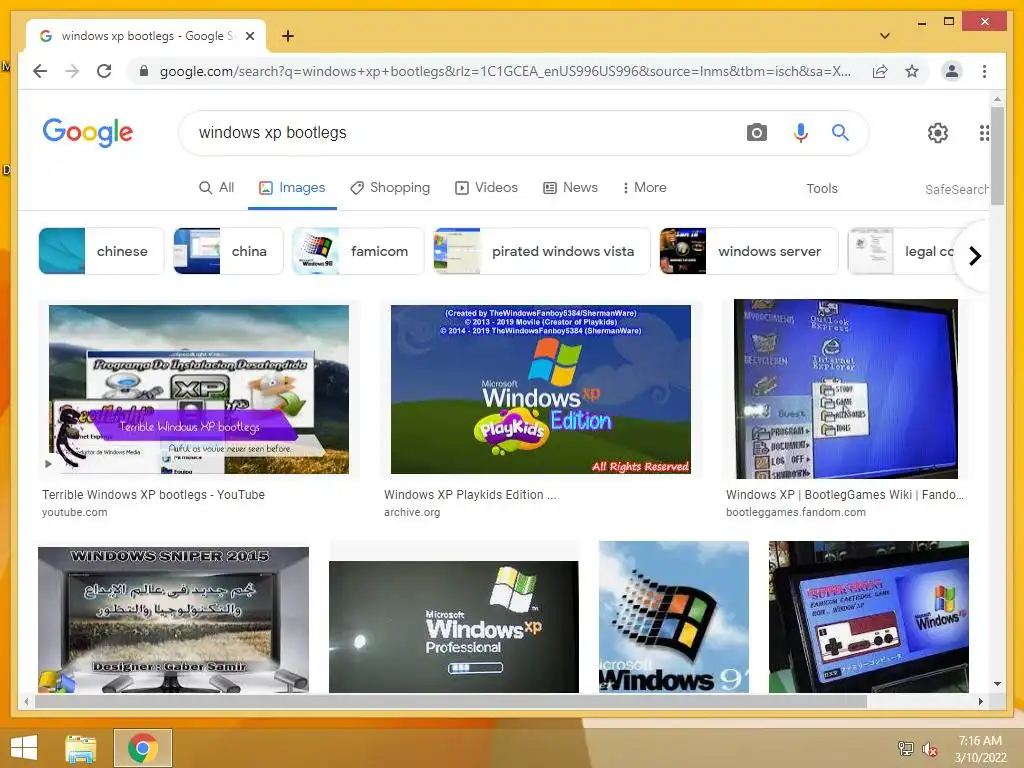The height and width of the screenshot is (768, 1024).
Task: Open 'Terrible Windows XP bootlegs' video thumbnail
Action: tap(199, 389)
